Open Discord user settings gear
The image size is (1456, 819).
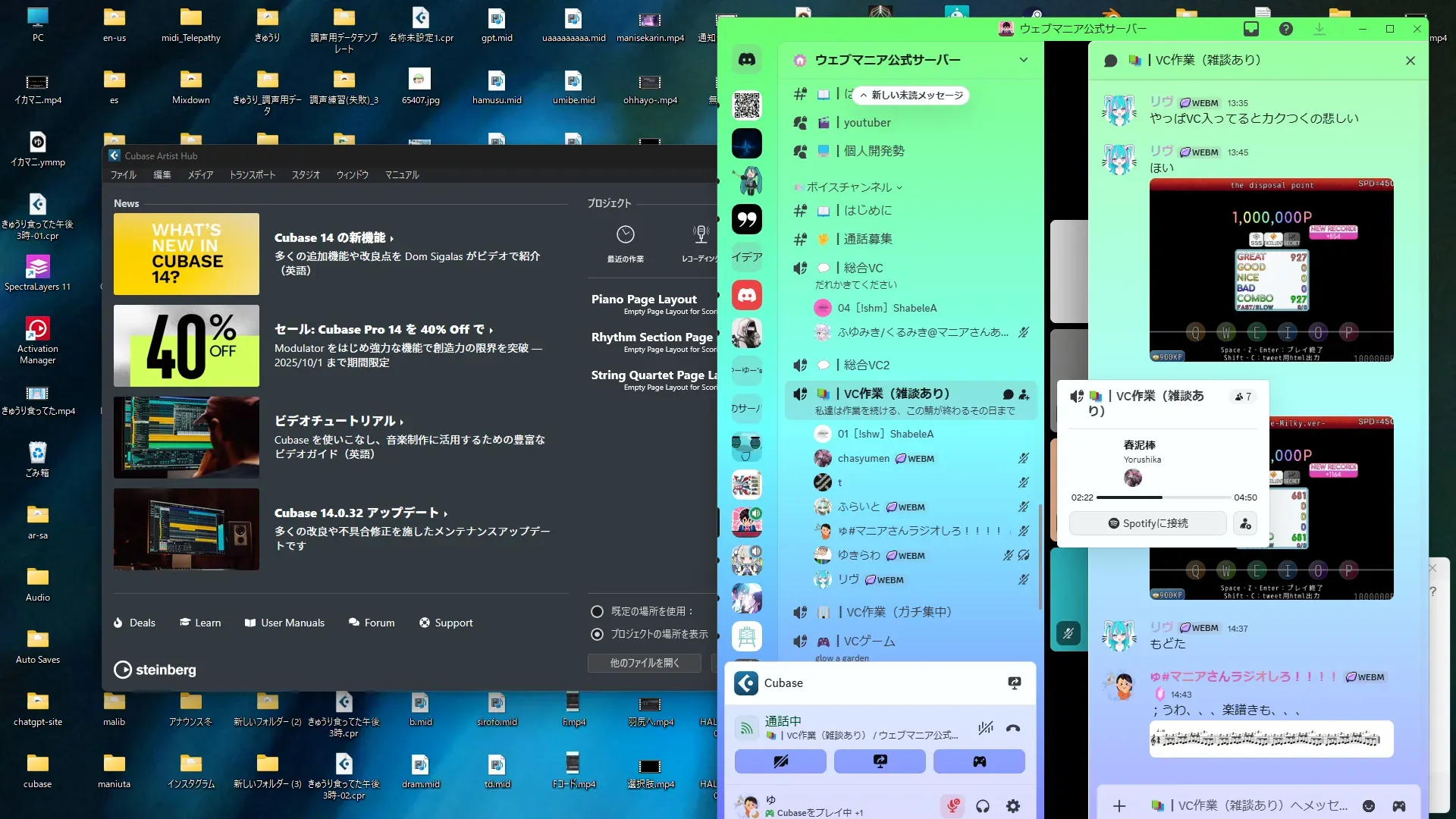point(1013,806)
